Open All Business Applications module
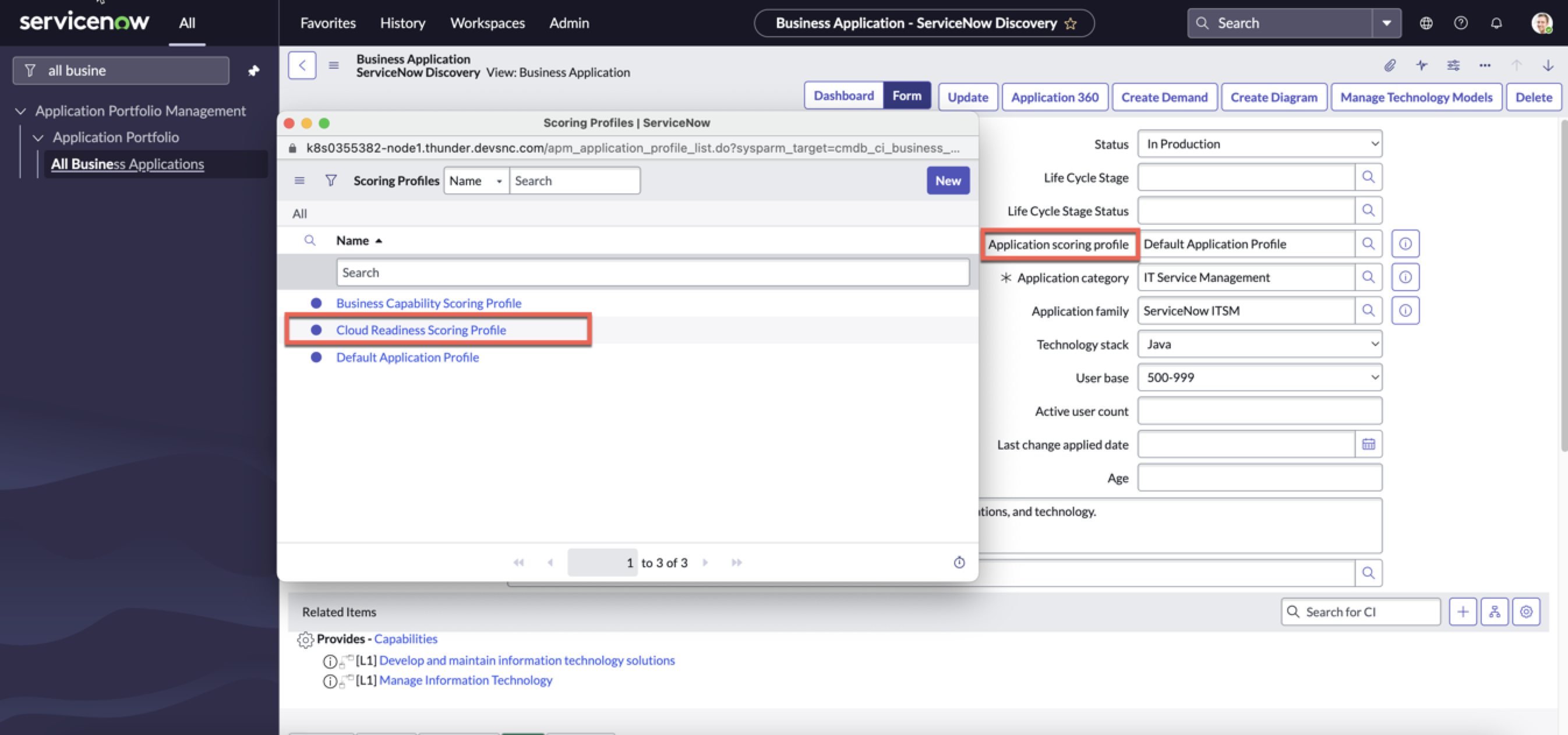The width and height of the screenshot is (1568, 735). click(x=127, y=164)
